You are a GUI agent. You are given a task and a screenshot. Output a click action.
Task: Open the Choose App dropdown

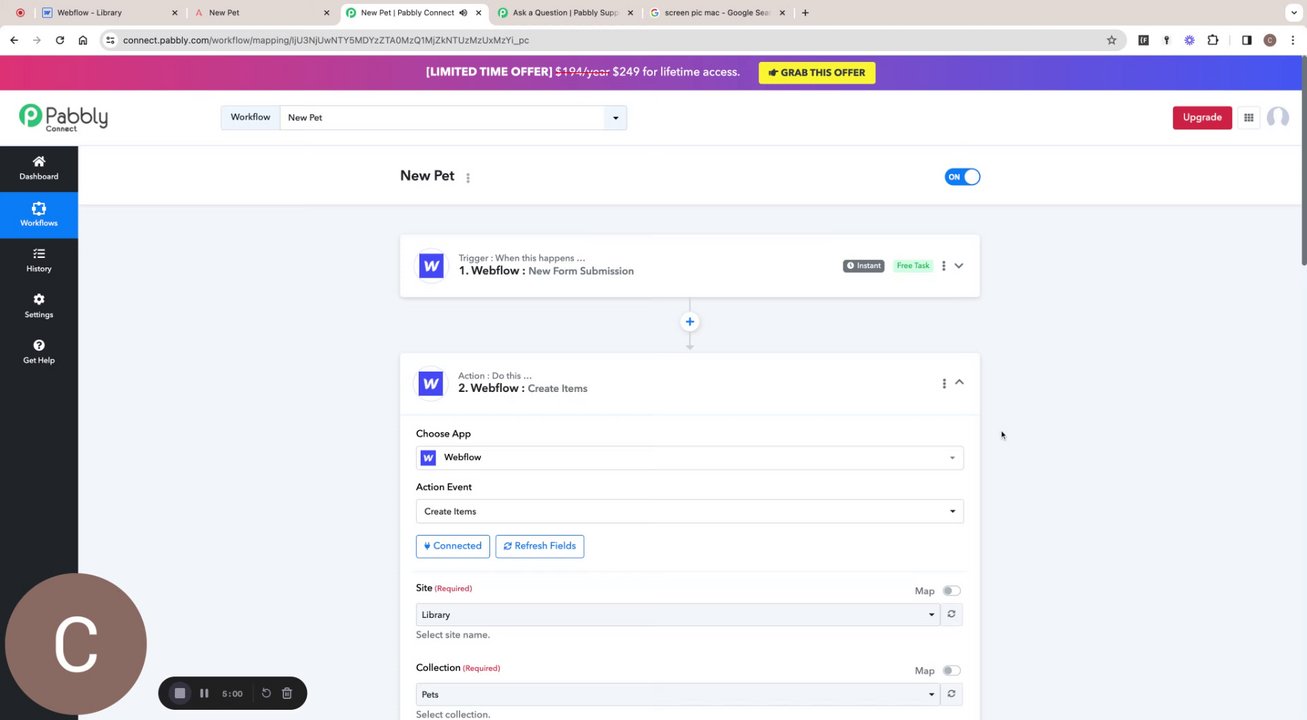(689, 457)
